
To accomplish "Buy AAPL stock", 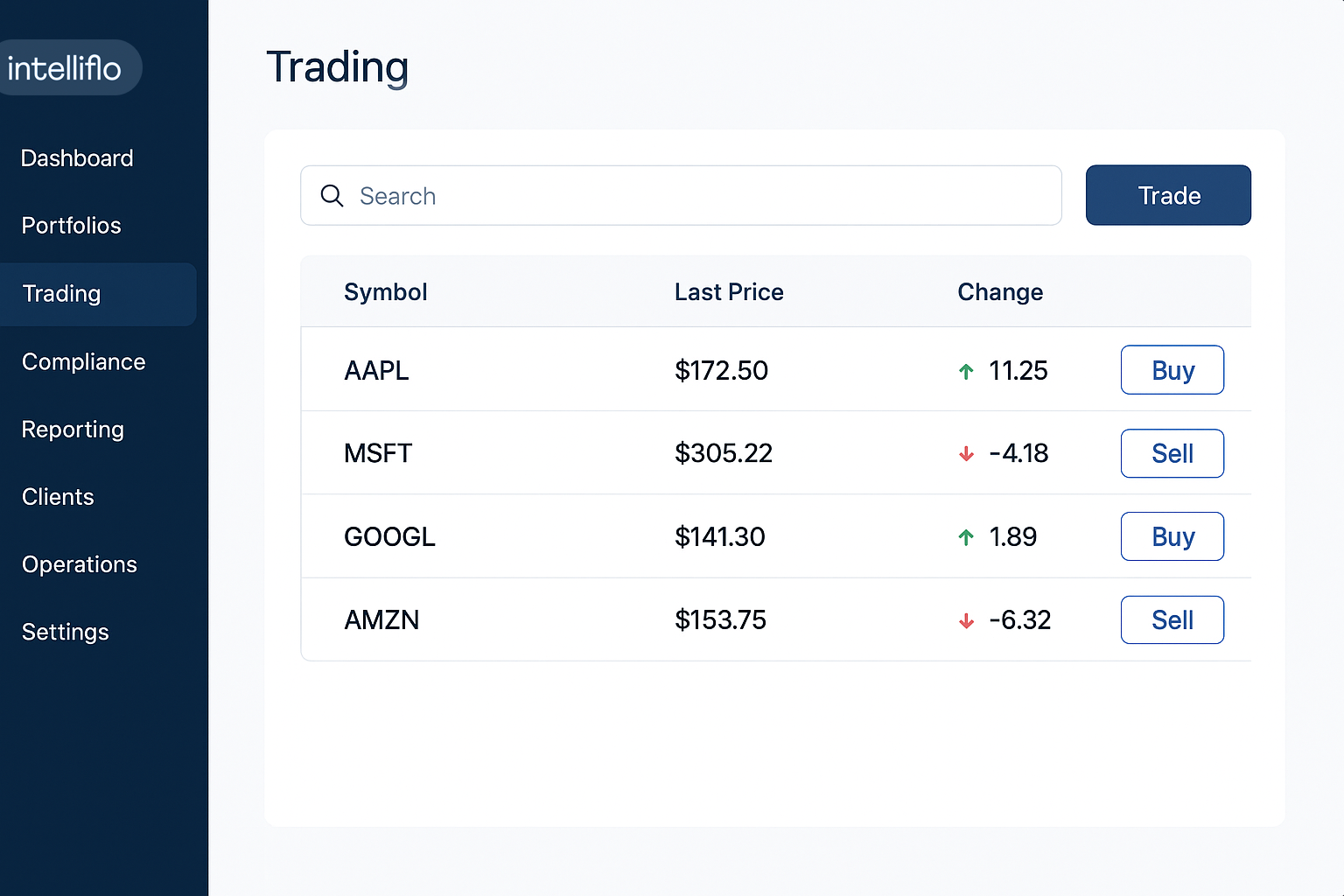I will (x=1172, y=370).
